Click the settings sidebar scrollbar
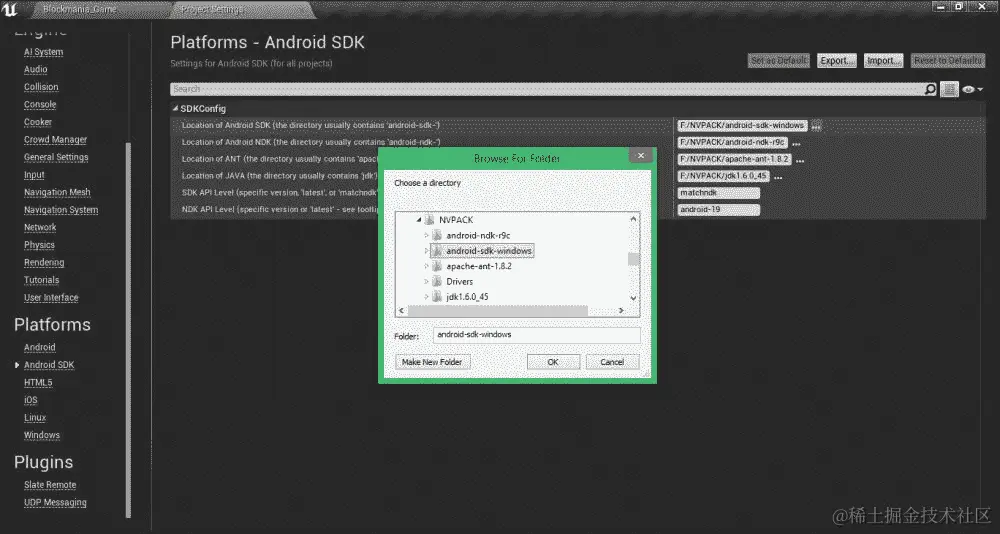 (x=129, y=329)
